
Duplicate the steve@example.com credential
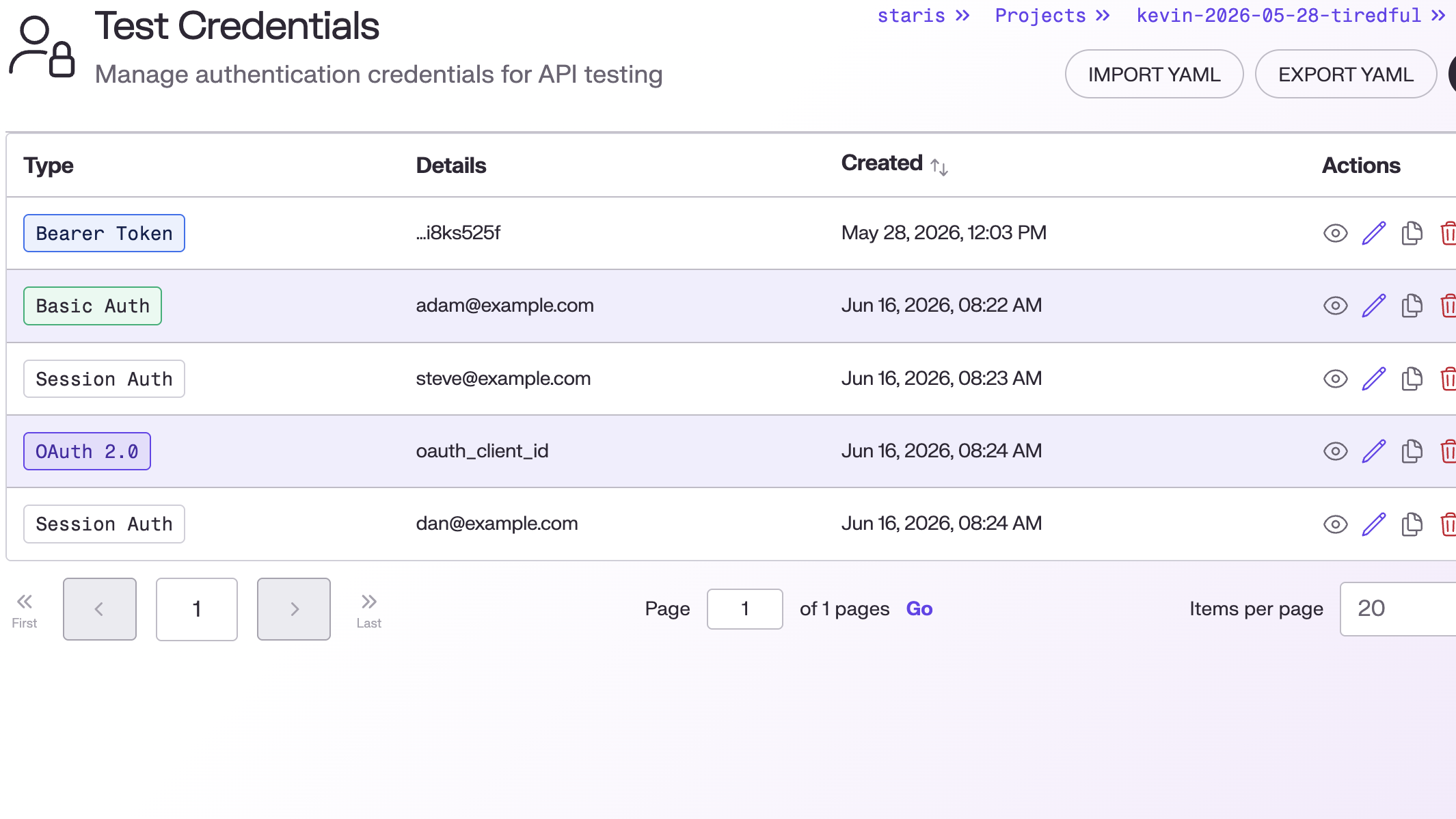(x=1412, y=379)
